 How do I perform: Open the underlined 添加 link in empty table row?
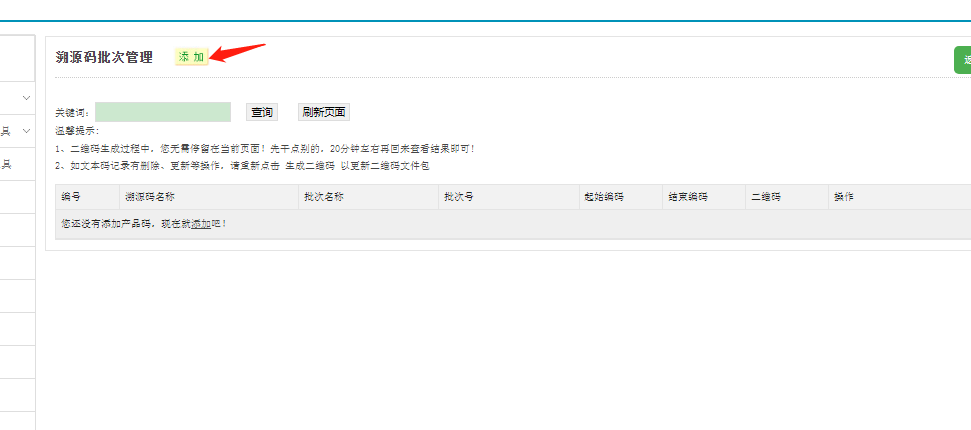point(201,224)
